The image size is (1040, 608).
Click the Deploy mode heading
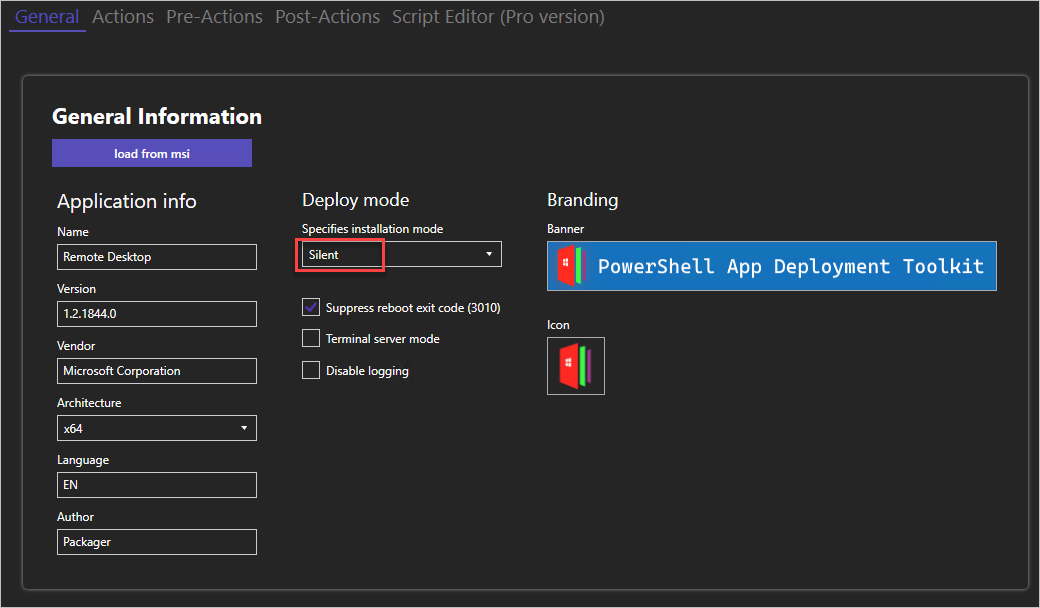356,200
